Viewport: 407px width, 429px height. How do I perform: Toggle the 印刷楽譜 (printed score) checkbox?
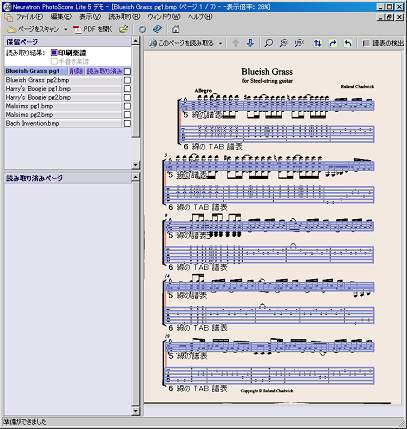(54, 53)
